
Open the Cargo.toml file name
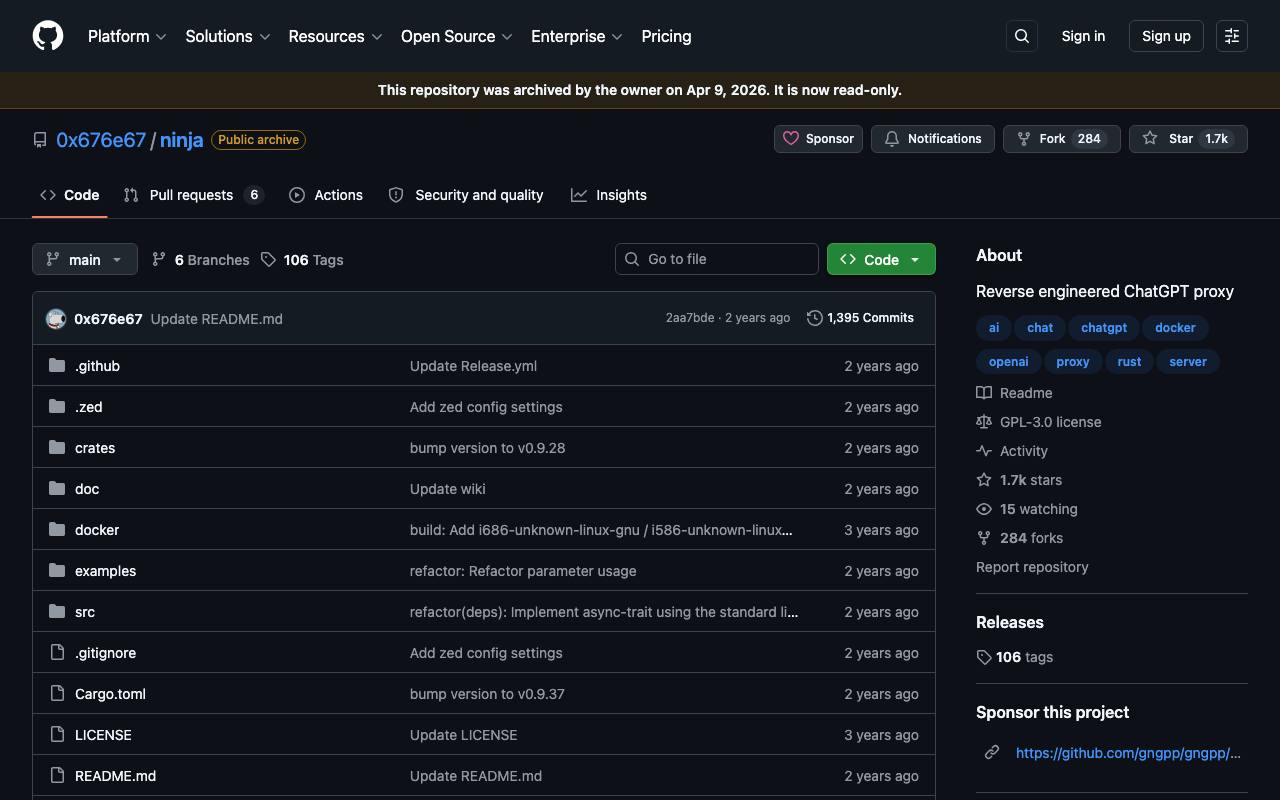[110, 694]
